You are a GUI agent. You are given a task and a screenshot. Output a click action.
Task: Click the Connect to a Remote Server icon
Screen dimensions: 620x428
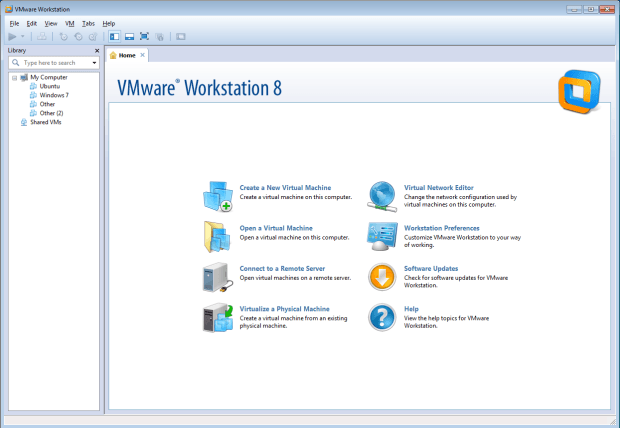click(218, 277)
